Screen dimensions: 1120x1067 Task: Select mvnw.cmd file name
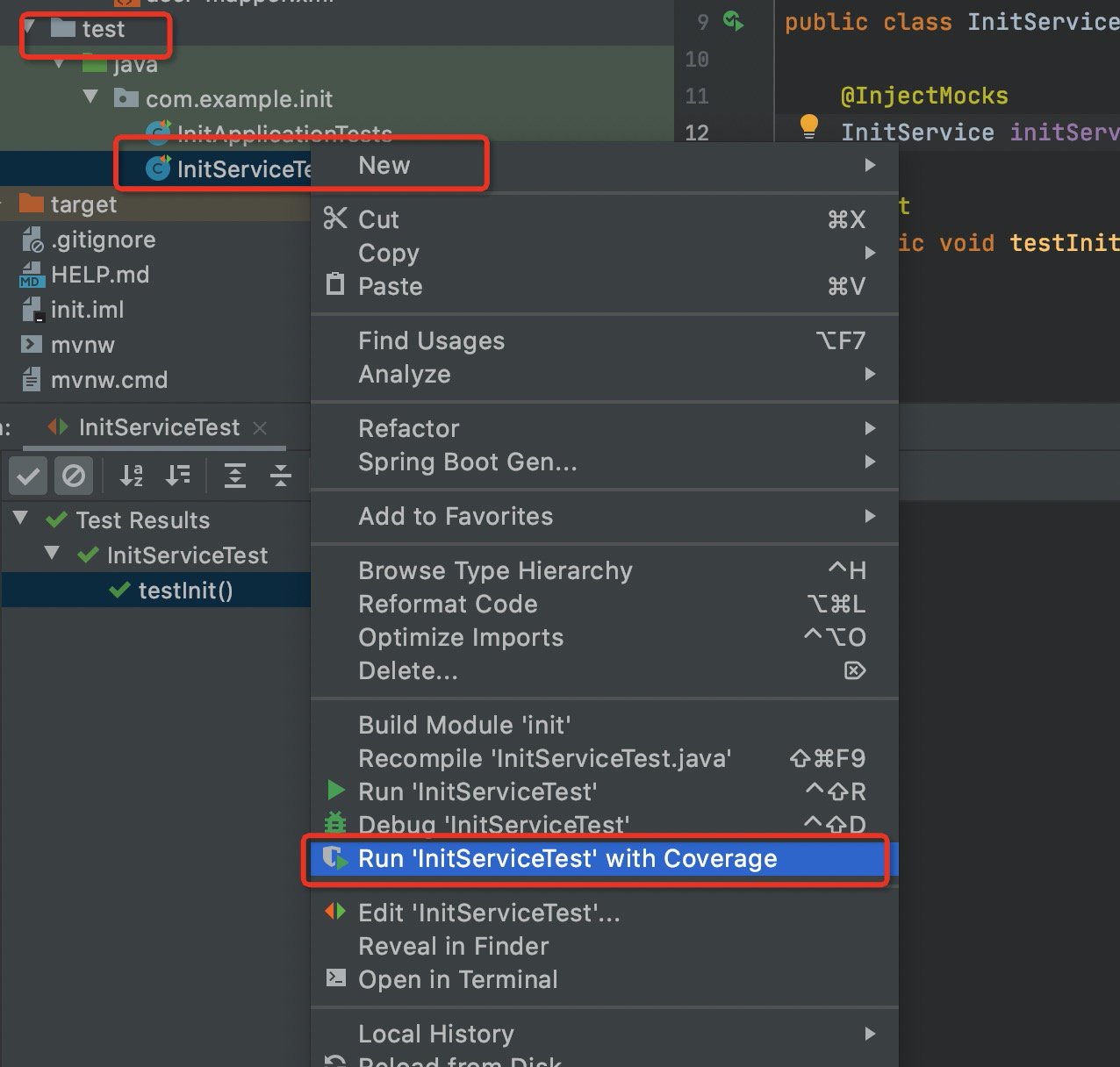(x=109, y=380)
